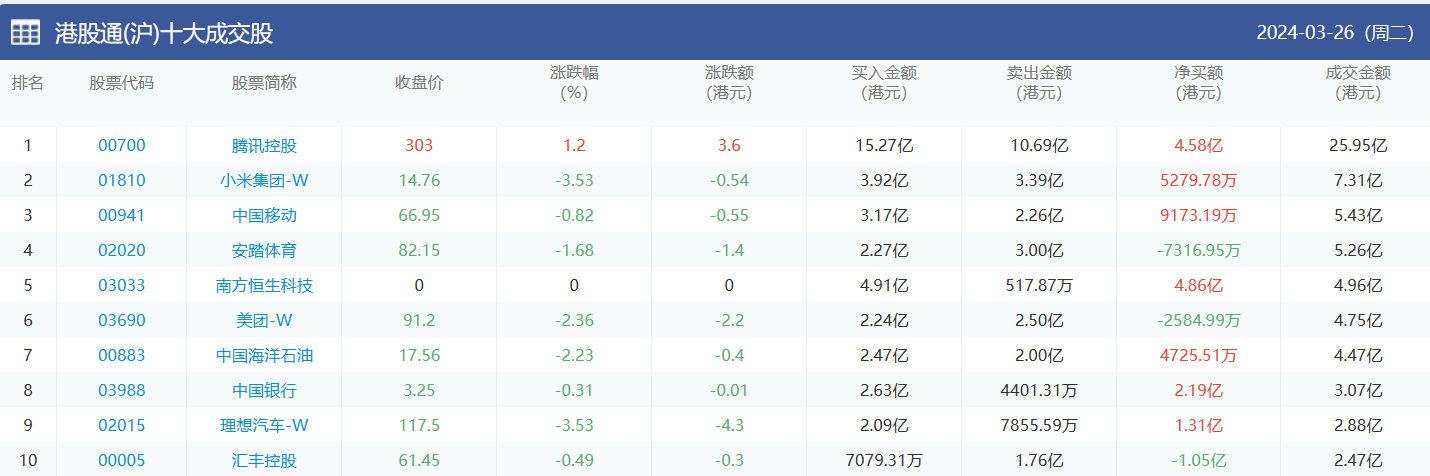Select 中国银行 stock name

point(264,390)
